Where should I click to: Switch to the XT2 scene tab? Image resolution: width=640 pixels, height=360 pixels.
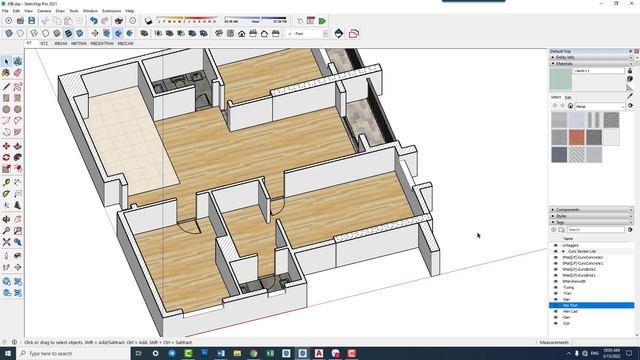coord(44,43)
